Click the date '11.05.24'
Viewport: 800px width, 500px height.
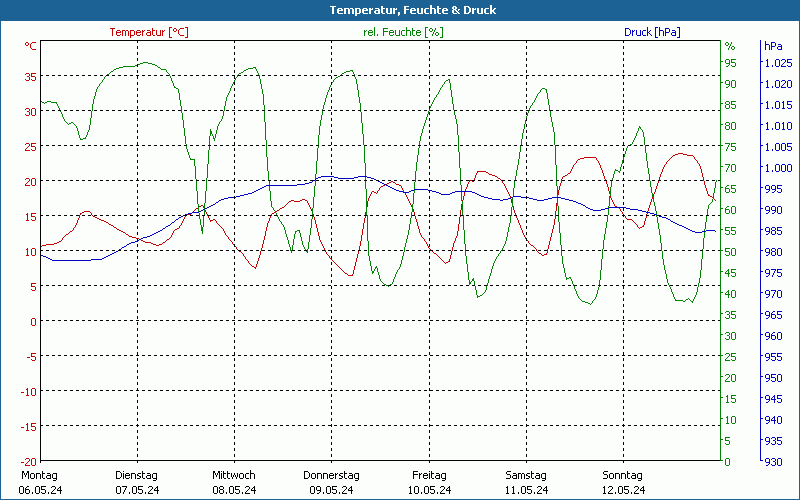[526, 490]
